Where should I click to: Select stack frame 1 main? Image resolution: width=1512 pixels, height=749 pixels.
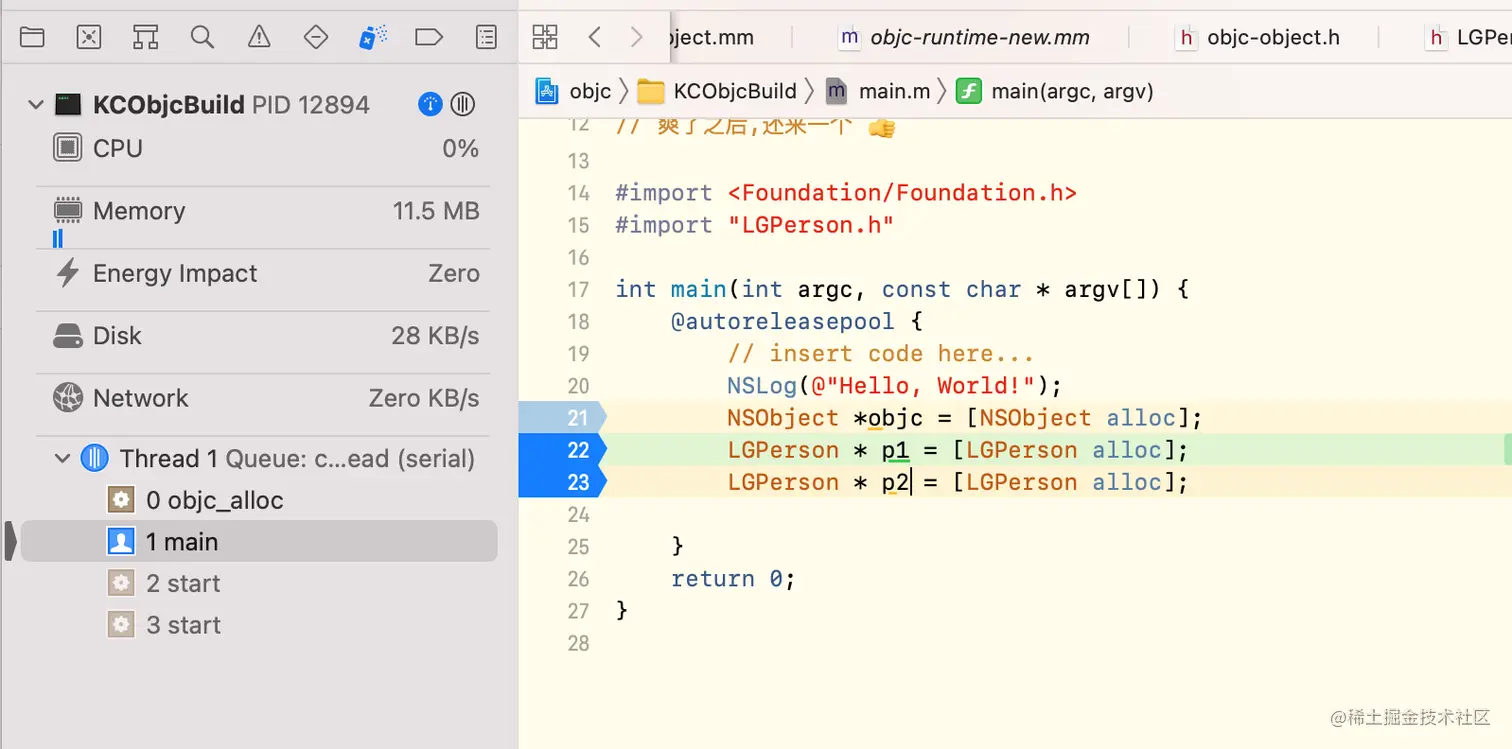(259, 541)
